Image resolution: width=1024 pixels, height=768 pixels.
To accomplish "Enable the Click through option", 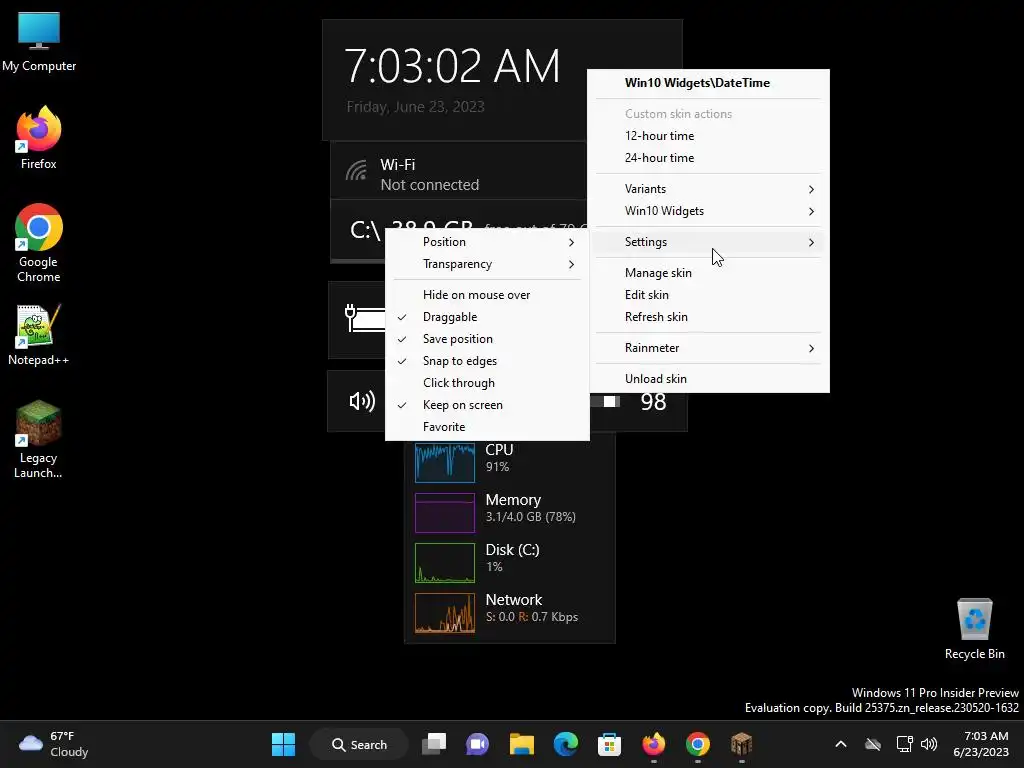I will click(487, 383).
